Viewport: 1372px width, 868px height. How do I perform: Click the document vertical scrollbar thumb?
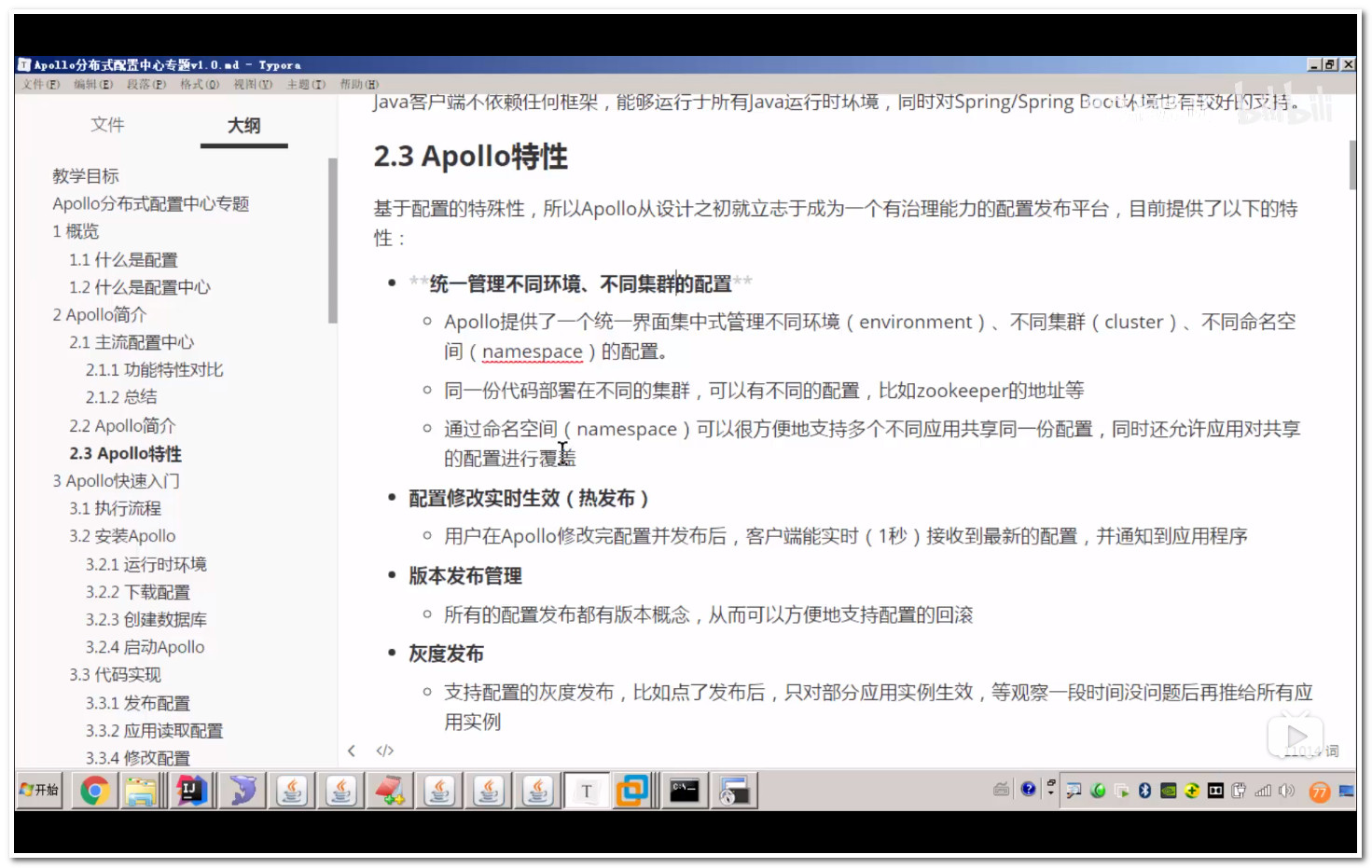click(x=1352, y=165)
